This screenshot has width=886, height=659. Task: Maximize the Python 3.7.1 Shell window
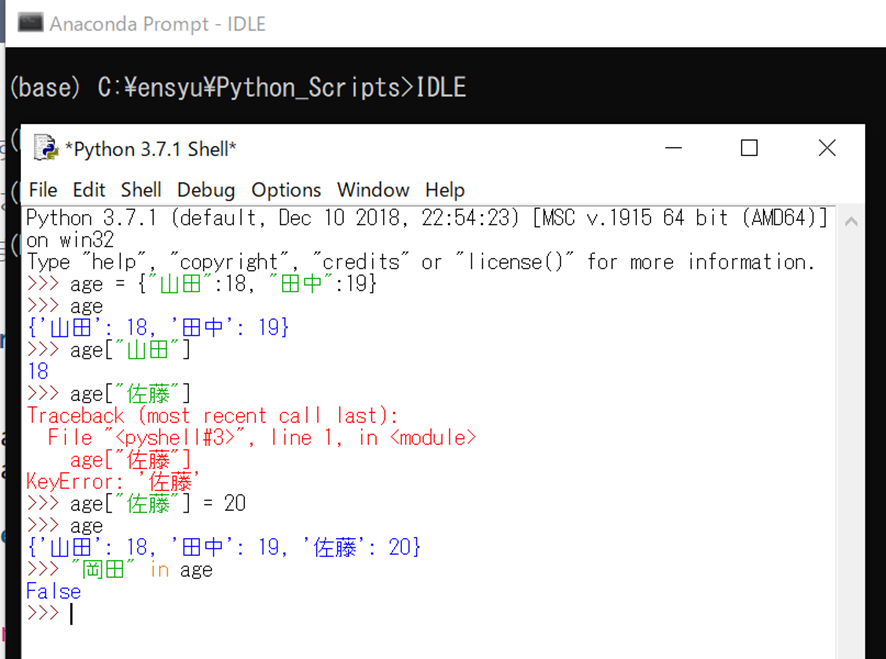tap(749, 147)
